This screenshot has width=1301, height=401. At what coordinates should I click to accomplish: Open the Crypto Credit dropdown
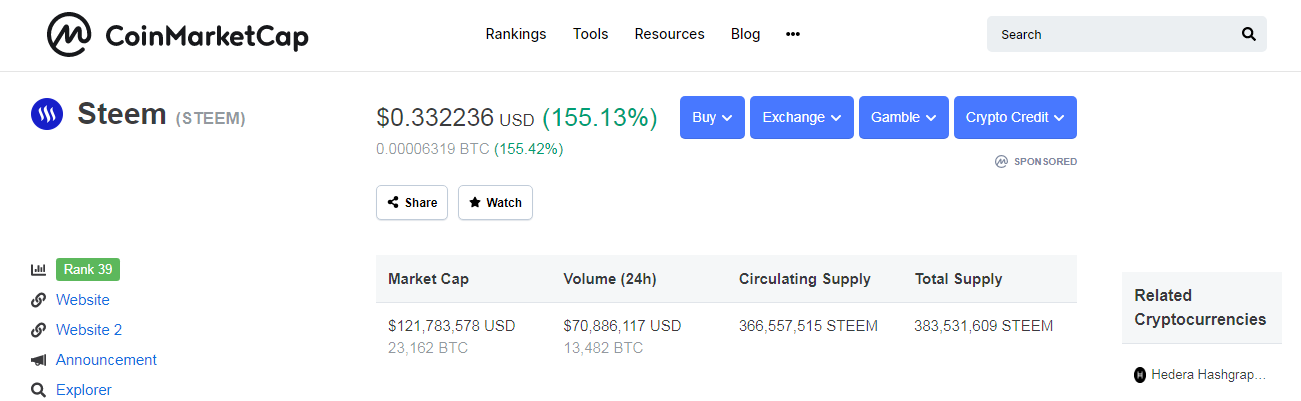point(1014,117)
